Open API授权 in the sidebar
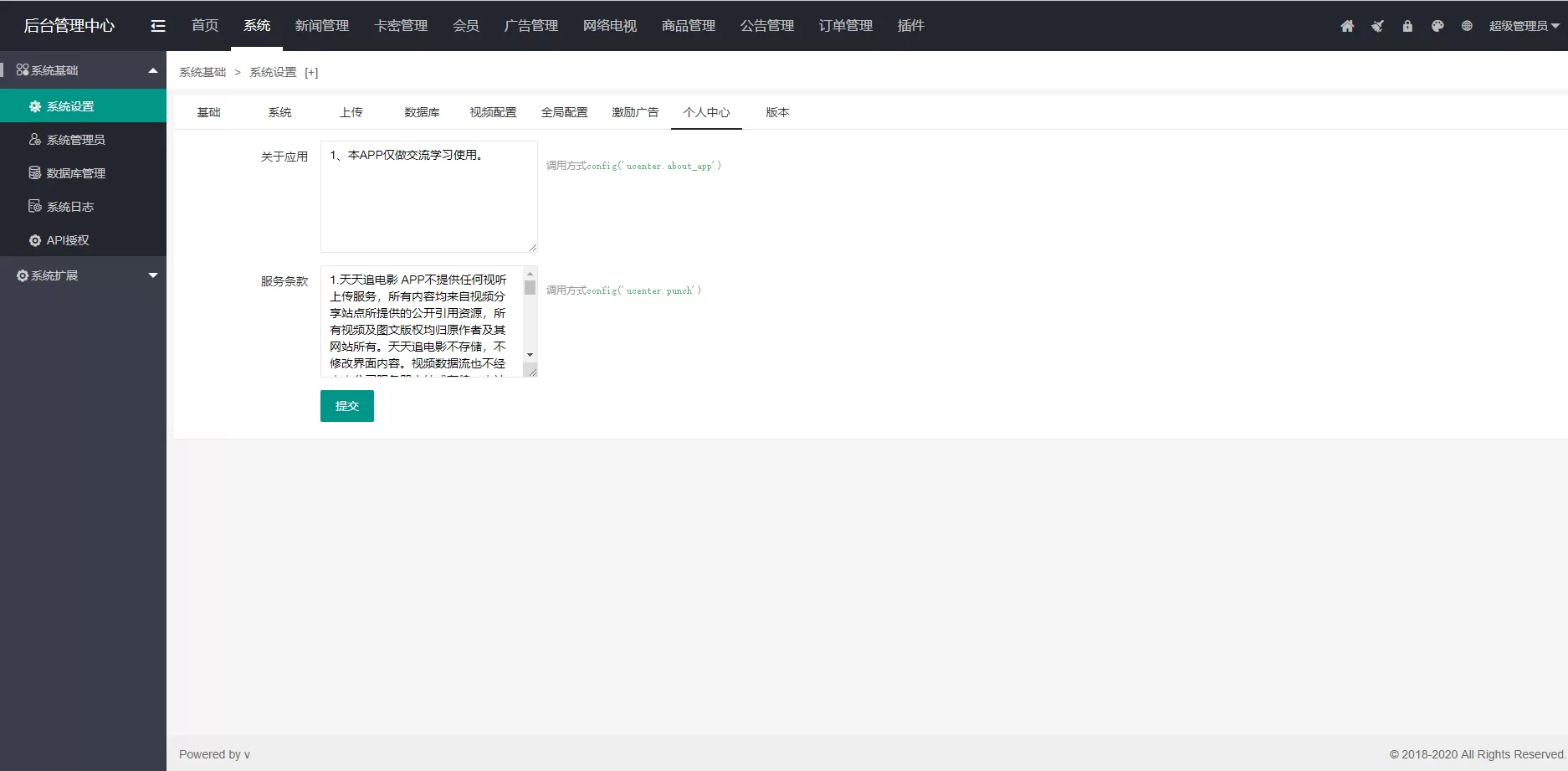Viewport: 1568px width, 771px height. pos(67,240)
